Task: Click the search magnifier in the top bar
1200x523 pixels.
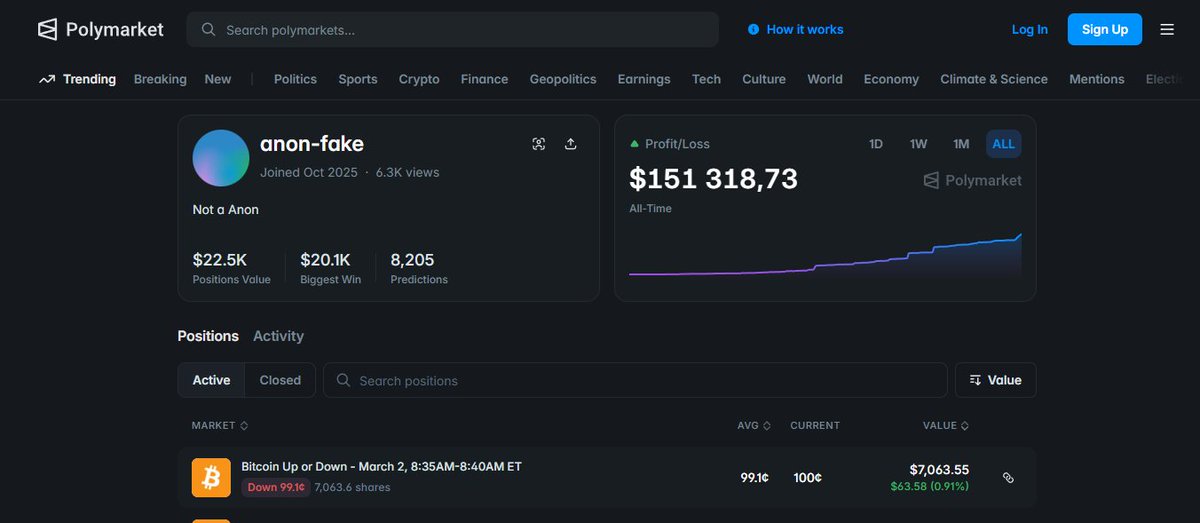Action: (x=209, y=30)
